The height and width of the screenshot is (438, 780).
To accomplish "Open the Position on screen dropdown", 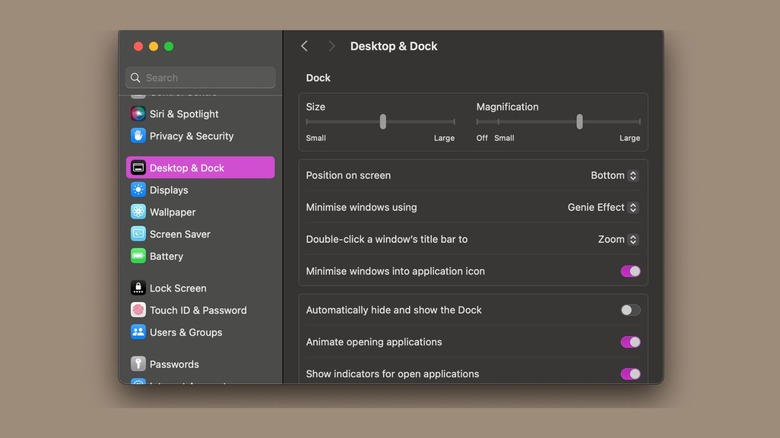I will point(614,176).
